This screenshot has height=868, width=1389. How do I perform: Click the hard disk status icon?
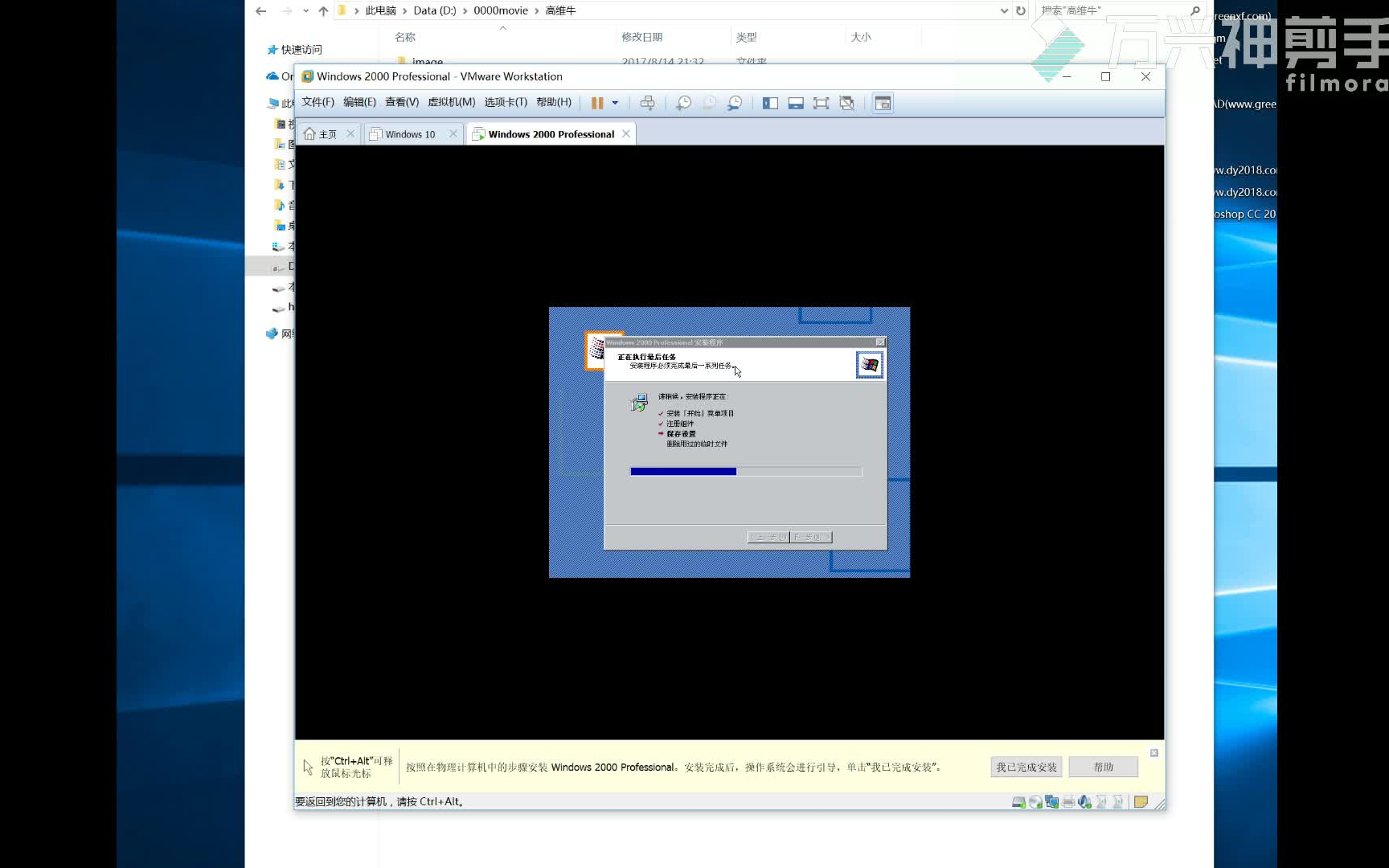1018,801
